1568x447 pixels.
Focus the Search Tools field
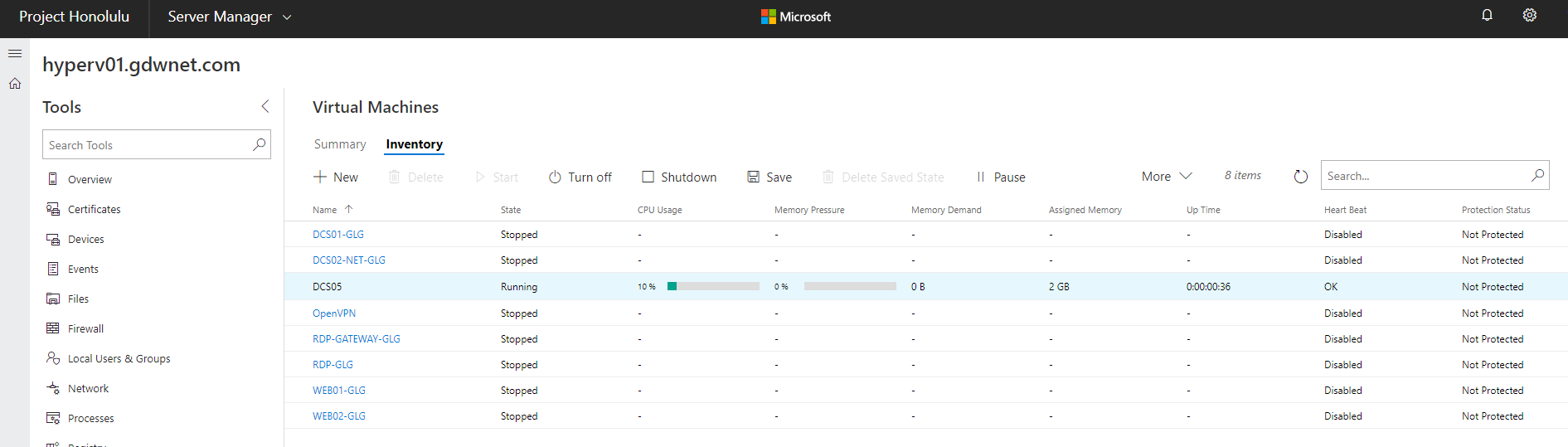tap(157, 144)
